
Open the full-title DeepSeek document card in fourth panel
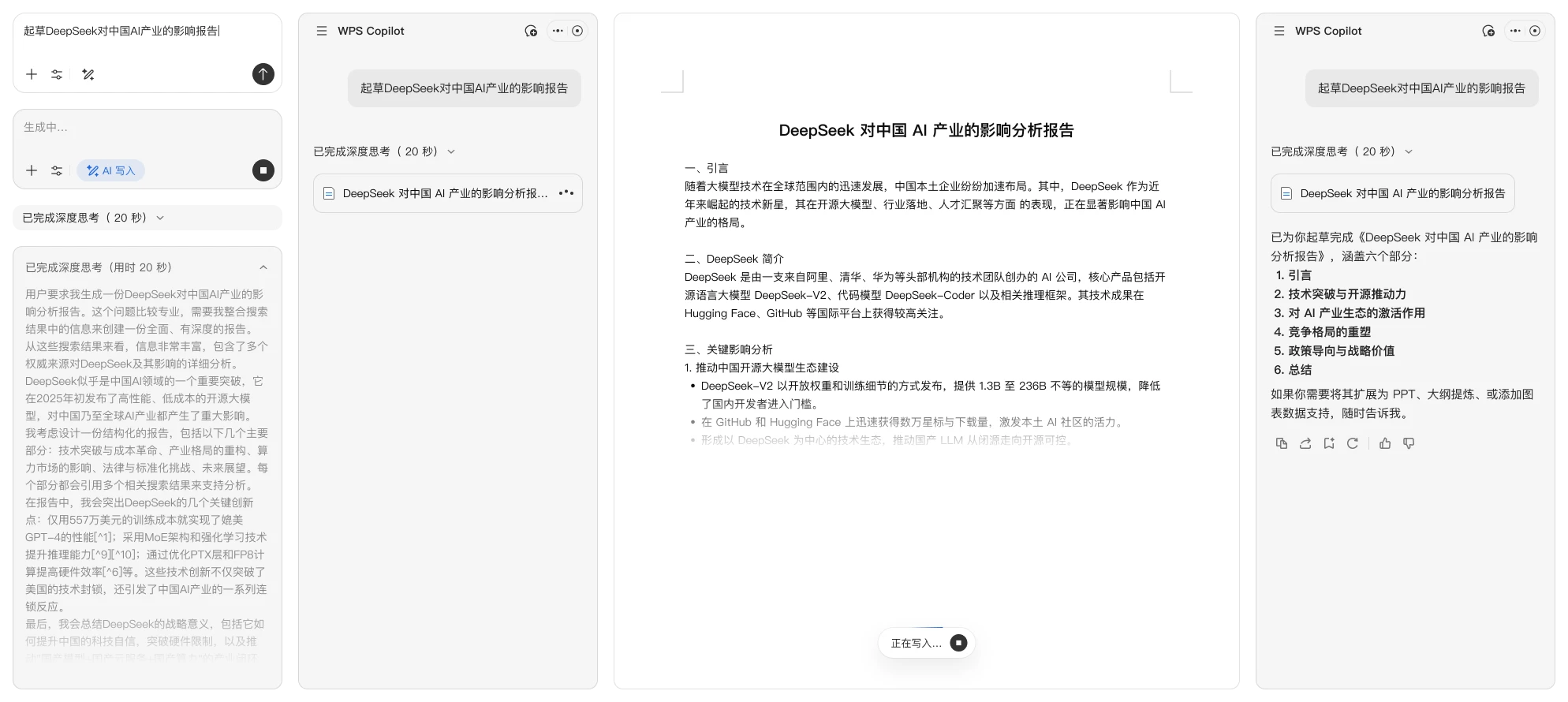coord(1393,193)
